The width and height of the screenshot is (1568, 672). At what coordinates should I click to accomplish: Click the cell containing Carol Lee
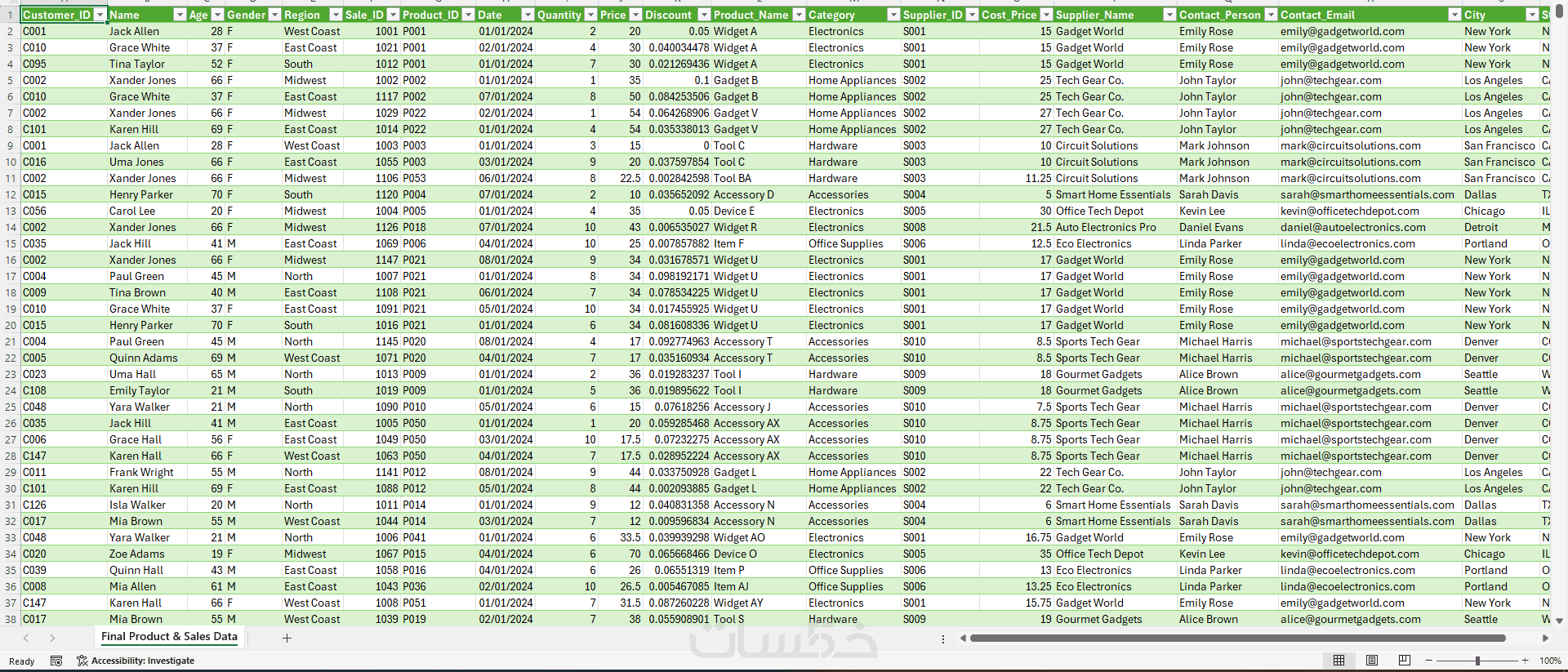coord(147,211)
